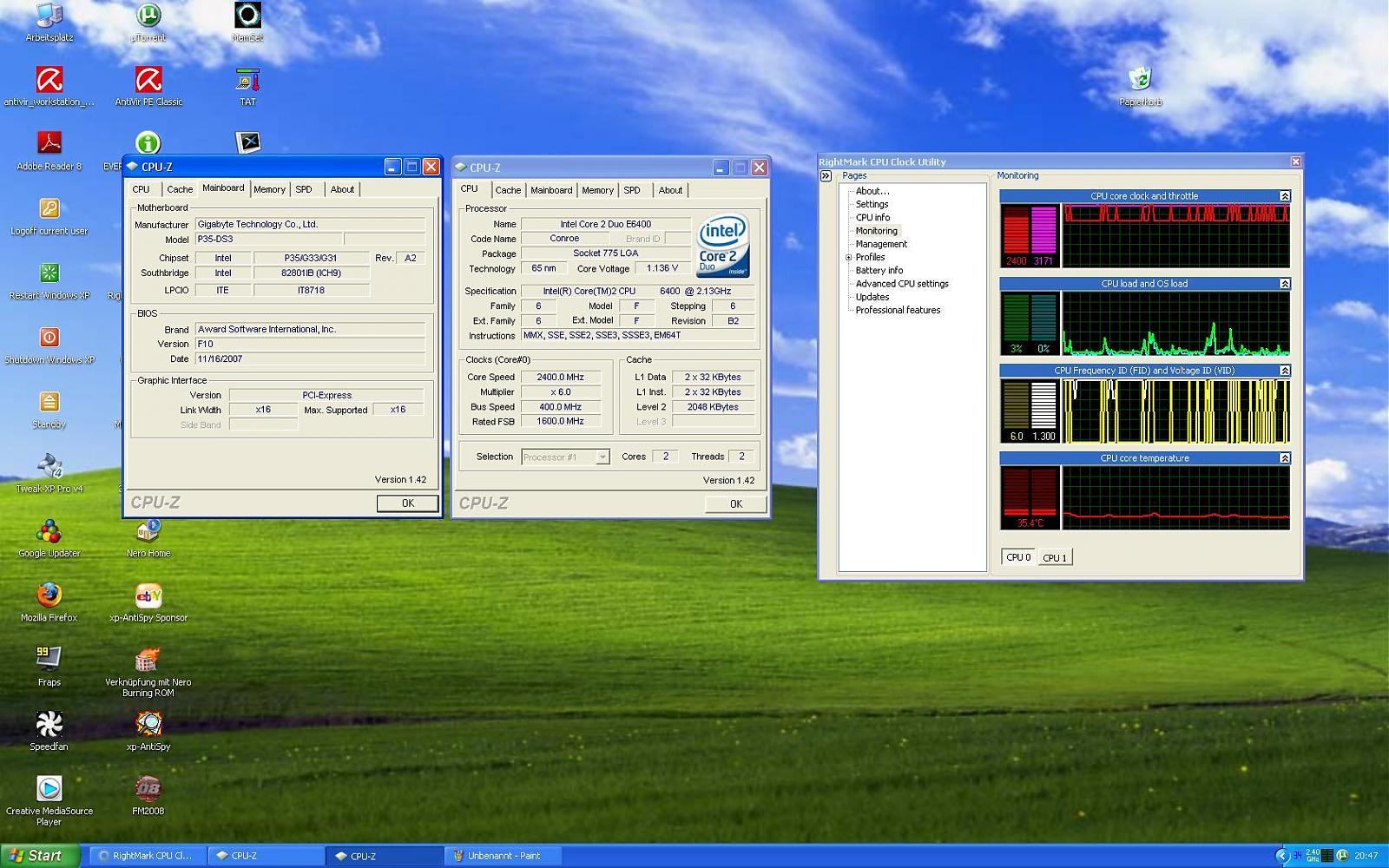This screenshot has width=1389, height=868.
Task: Click µTorrent icon in system tray
Action: 1342,856
